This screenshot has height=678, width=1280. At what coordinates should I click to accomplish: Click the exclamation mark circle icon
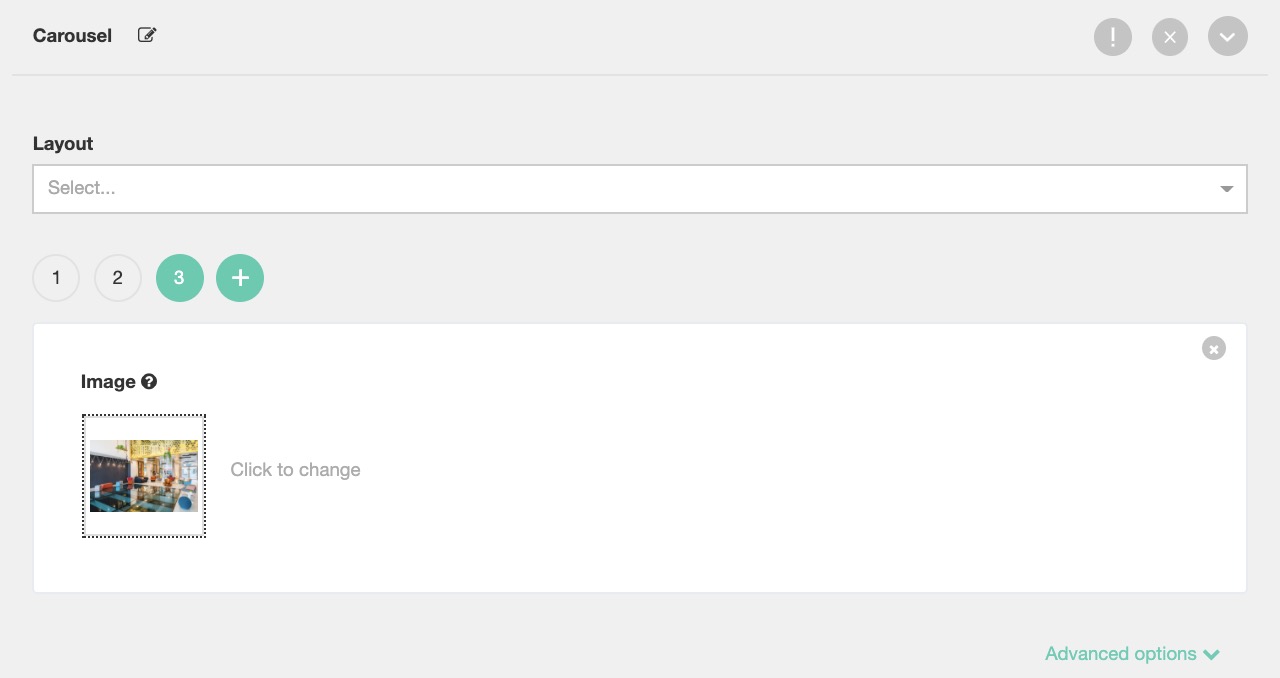pyautogui.click(x=1112, y=38)
